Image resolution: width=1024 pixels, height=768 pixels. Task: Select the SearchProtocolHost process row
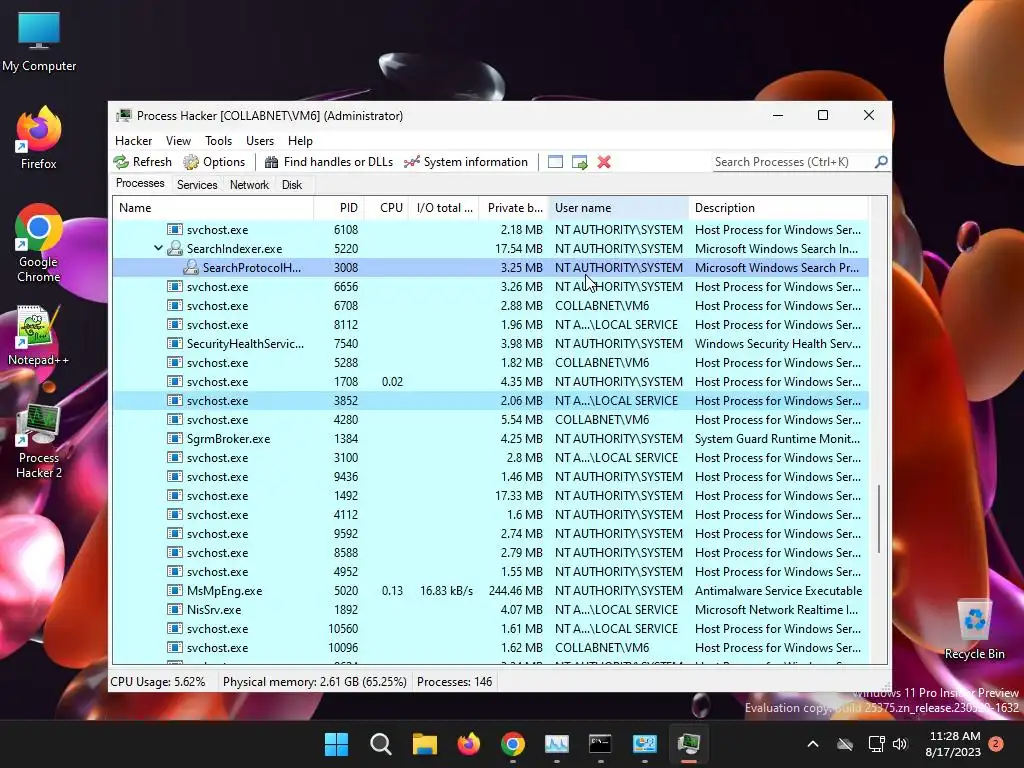pos(490,268)
